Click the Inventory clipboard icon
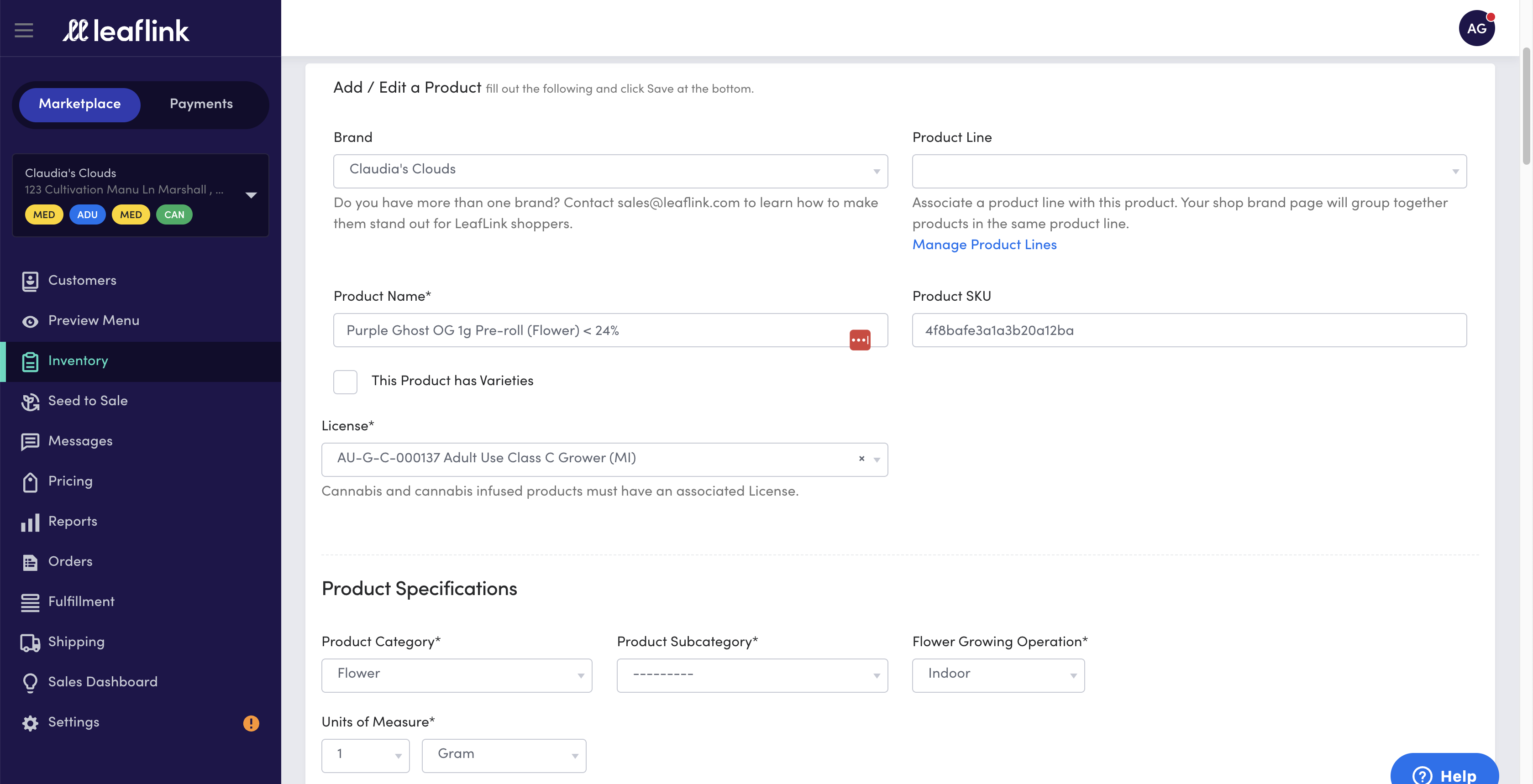 (x=30, y=362)
